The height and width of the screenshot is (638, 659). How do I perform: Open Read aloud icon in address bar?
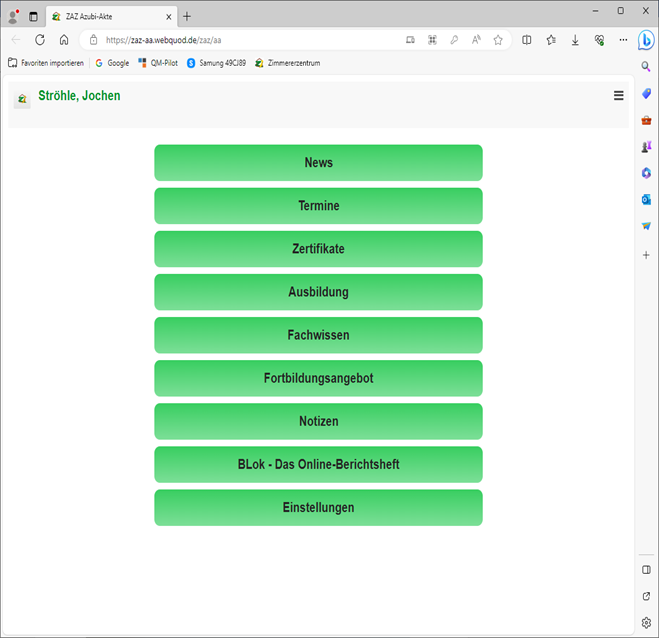coord(476,40)
